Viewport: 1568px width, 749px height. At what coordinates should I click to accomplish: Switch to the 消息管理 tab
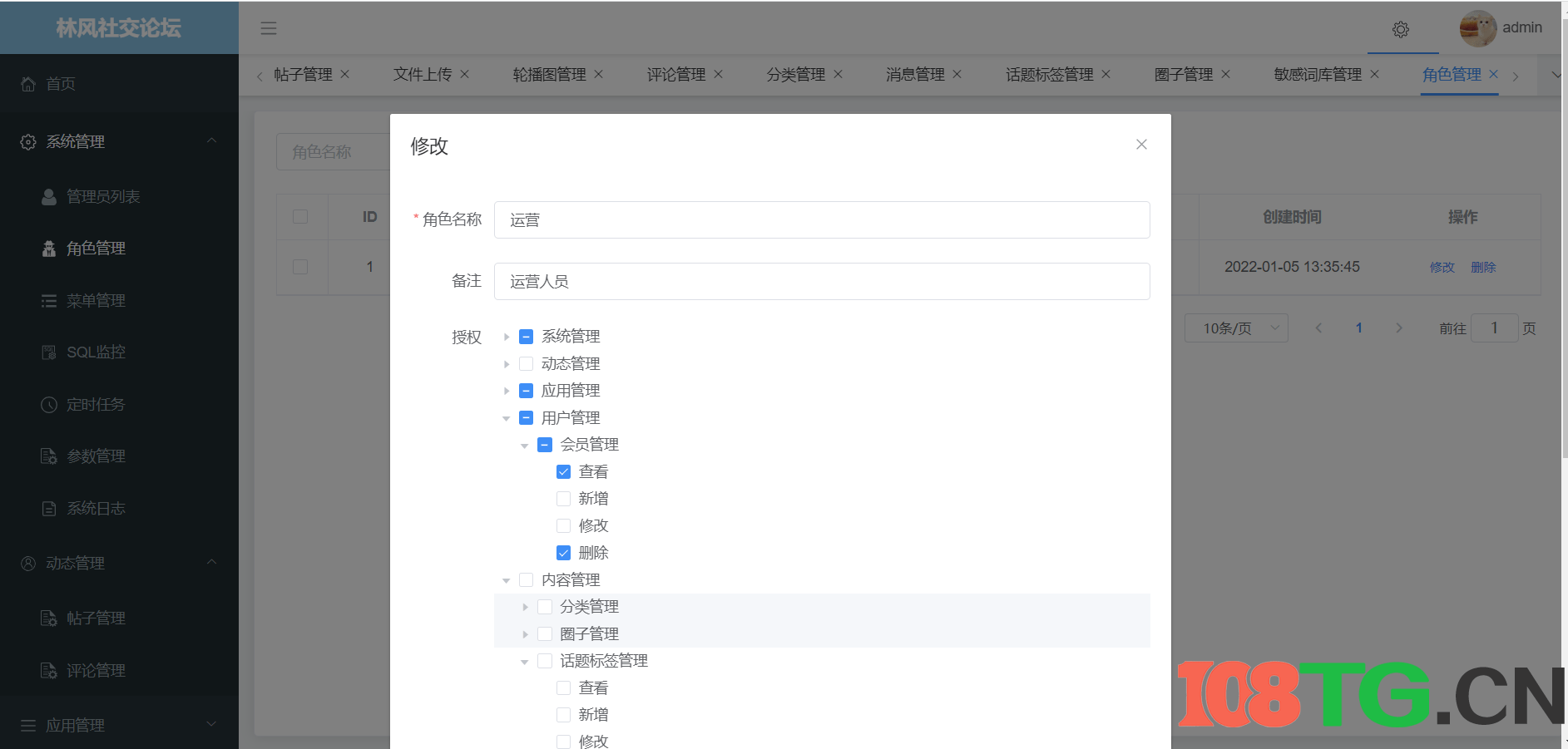pos(915,74)
